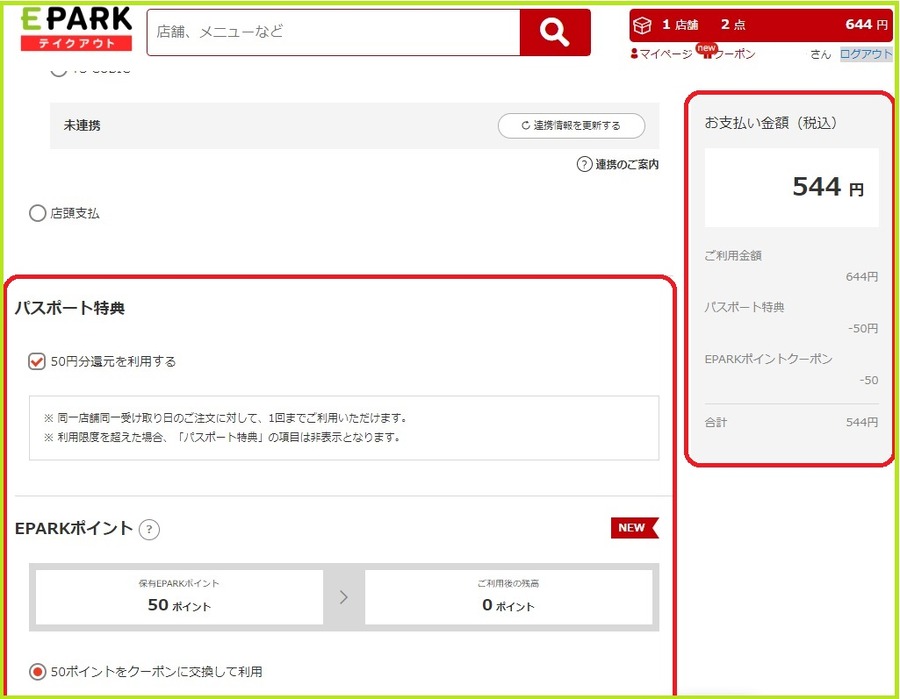Viewport: 900px width, 699px height.
Task: Focus the store and menu search field
Action: [x=333, y=32]
